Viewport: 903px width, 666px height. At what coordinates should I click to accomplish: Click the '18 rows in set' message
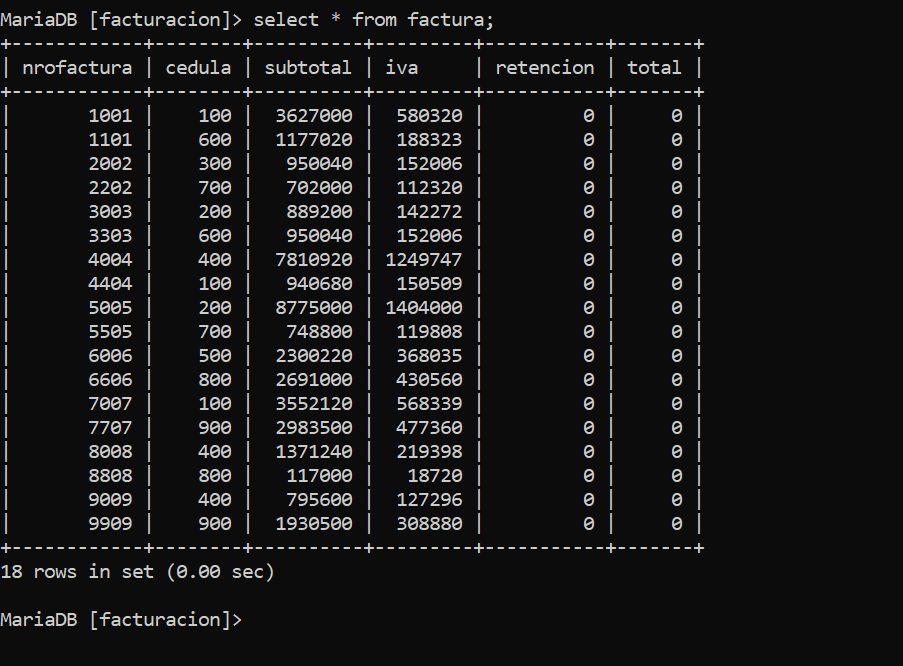click(x=138, y=572)
